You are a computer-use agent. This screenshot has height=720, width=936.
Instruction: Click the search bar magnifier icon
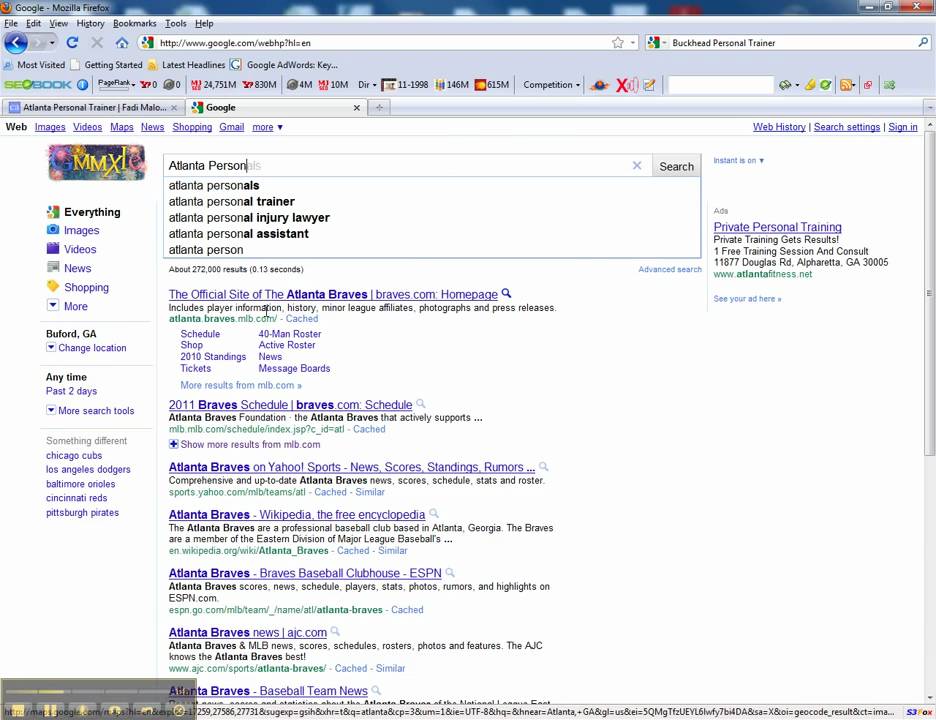[923, 42]
